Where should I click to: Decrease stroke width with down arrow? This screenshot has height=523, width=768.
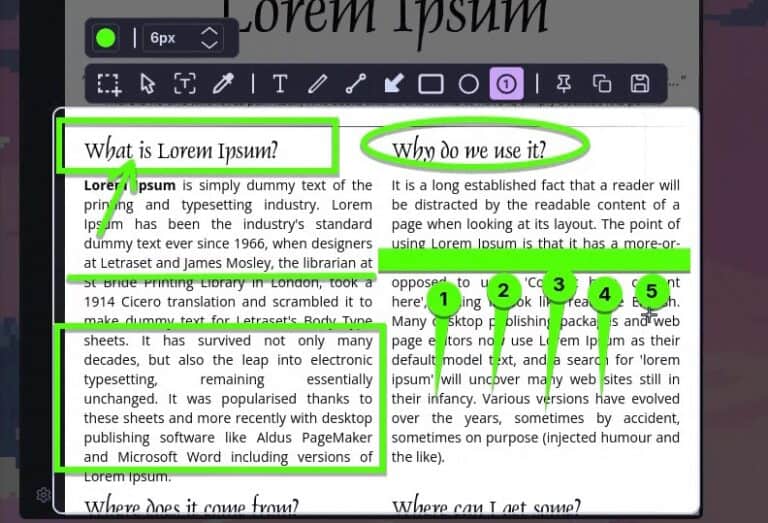coord(209,44)
